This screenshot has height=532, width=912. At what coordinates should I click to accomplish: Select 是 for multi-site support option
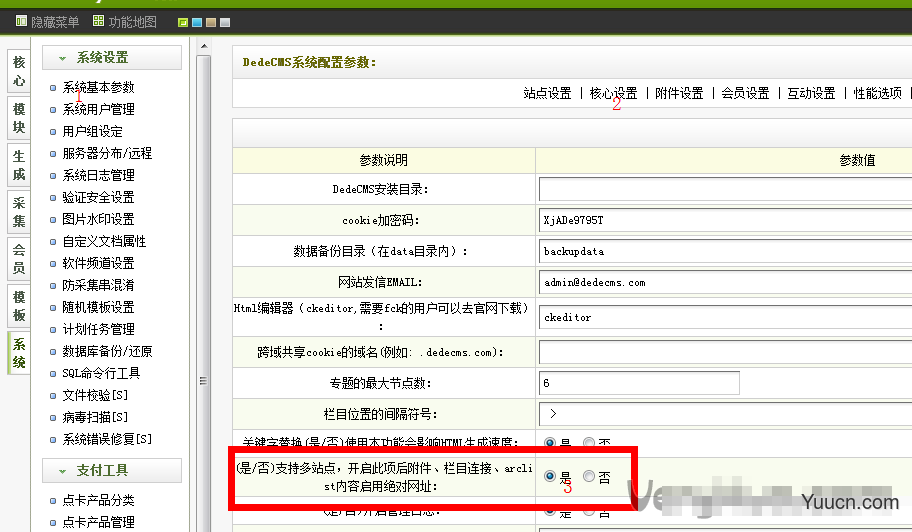[550, 477]
